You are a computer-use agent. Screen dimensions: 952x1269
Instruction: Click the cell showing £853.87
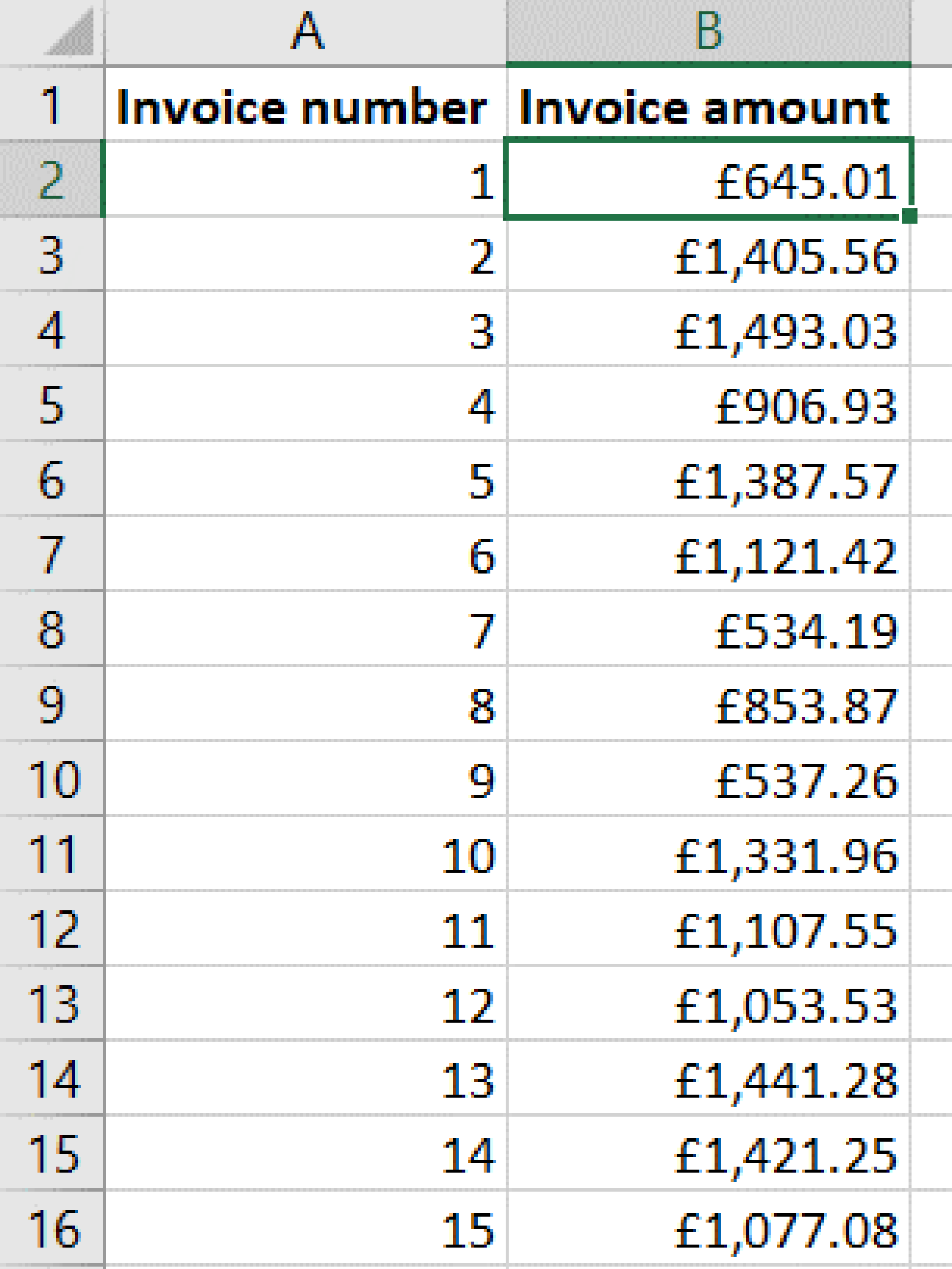click(708, 705)
